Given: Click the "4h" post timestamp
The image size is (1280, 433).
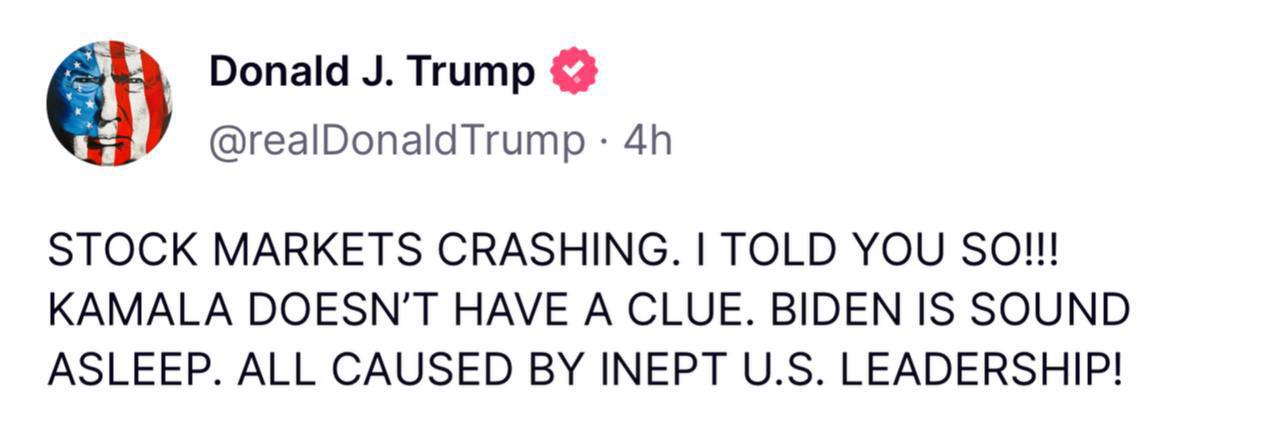Looking at the screenshot, I should [x=648, y=141].
